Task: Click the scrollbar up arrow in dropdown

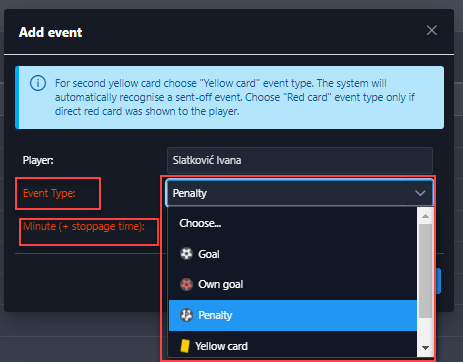Action: (x=425, y=216)
